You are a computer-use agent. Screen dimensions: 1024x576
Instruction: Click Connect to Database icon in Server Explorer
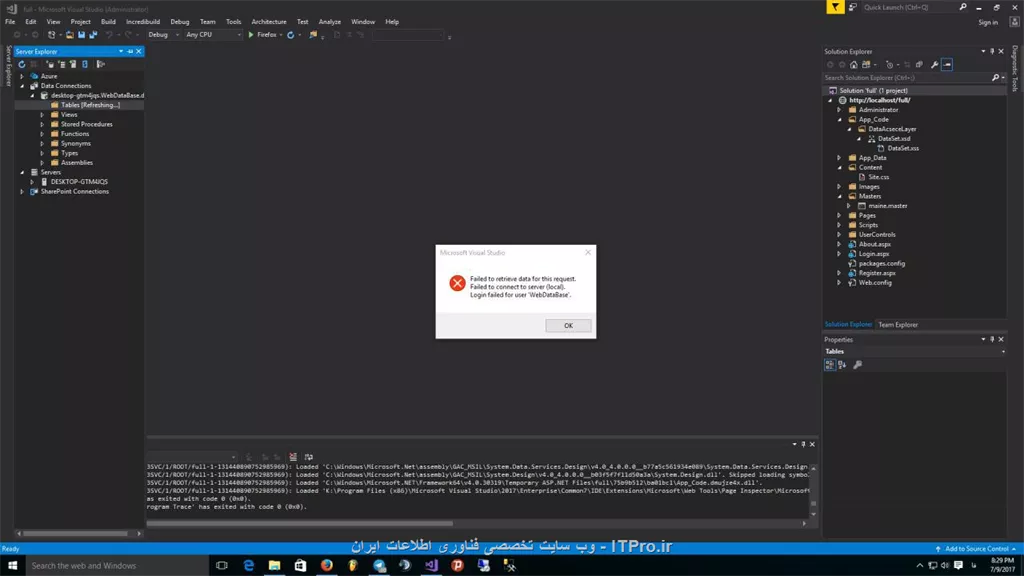click(x=50, y=64)
